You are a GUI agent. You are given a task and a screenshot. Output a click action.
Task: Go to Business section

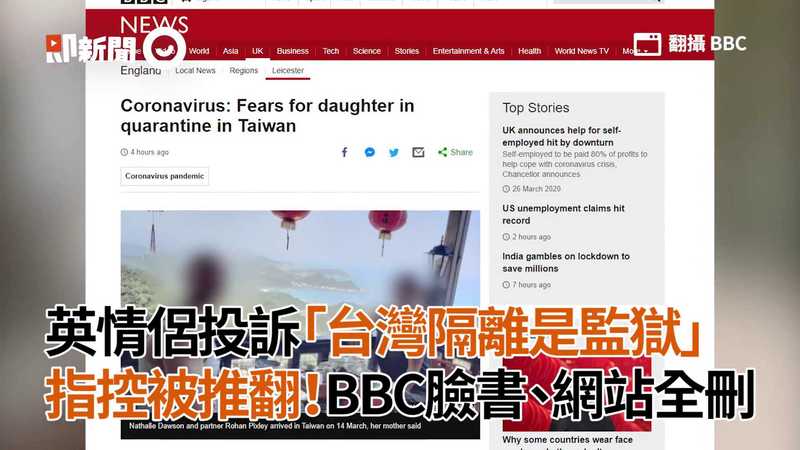(292, 51)
